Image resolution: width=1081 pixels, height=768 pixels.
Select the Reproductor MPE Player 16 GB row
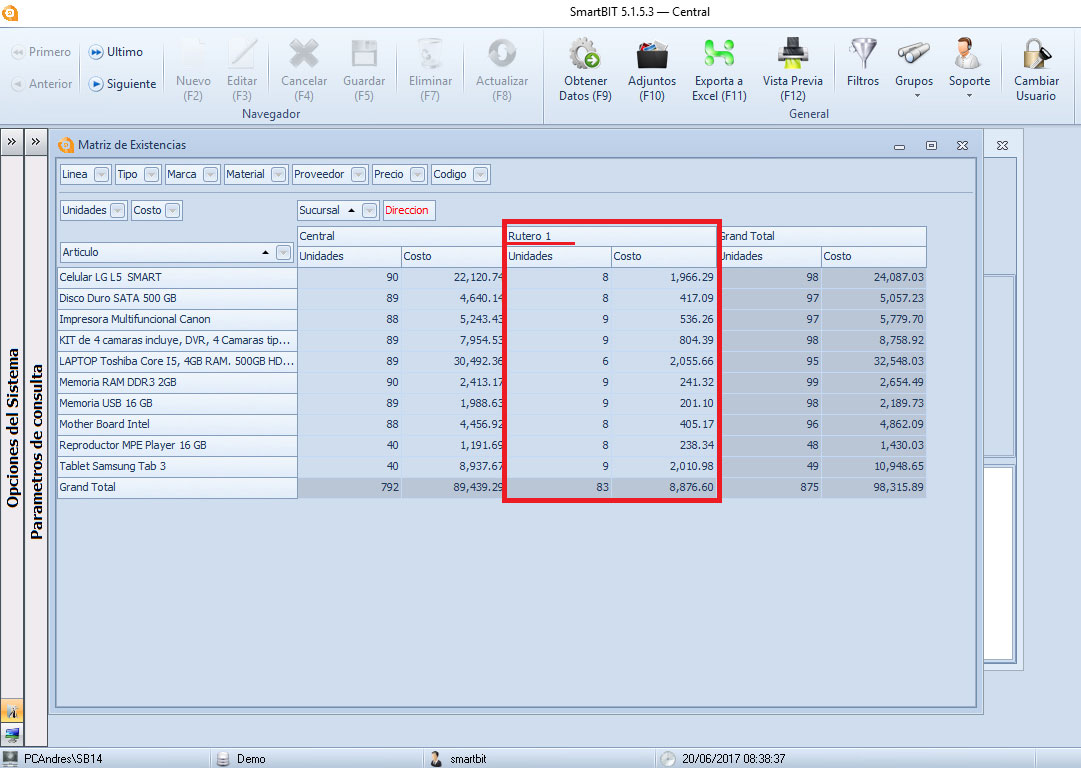point(177,445)
